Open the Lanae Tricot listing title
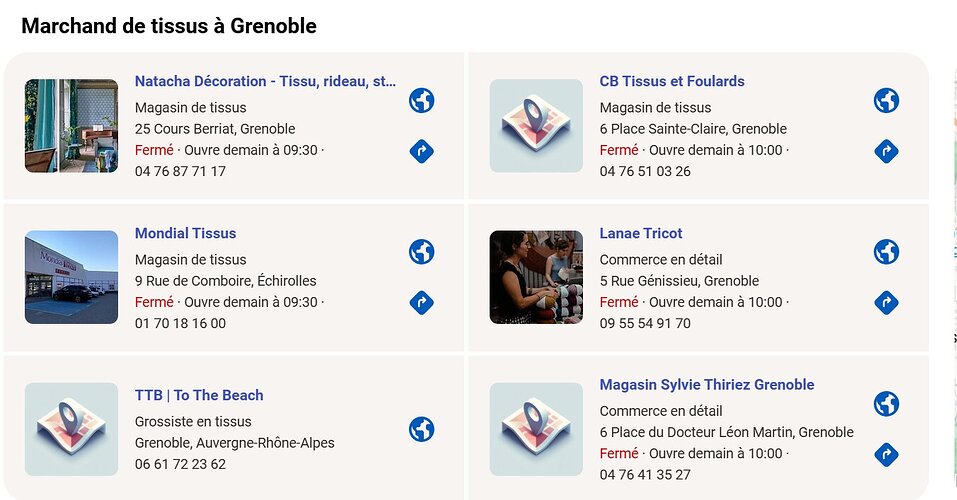 pyautogui.click(x=641, y=233)
